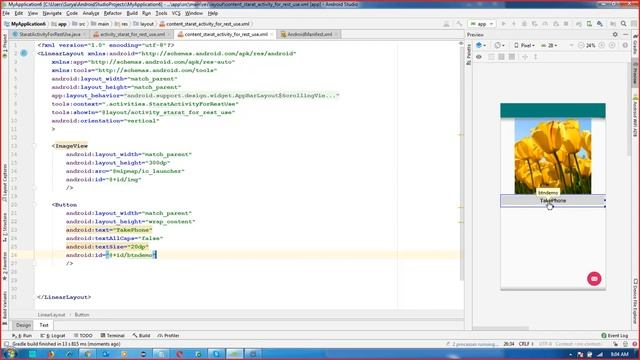Click the clock in the system tray
The image size is (640, 360).
[620, 354]
